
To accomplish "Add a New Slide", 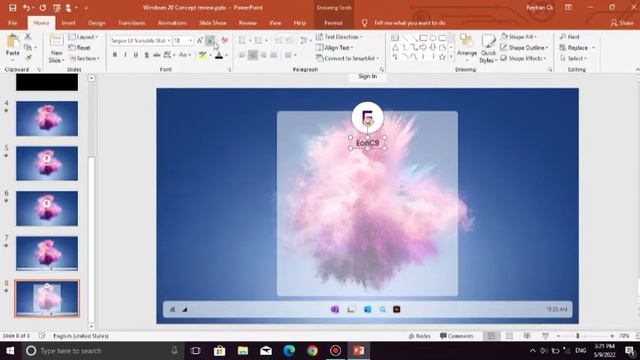I will coord(56,48).
